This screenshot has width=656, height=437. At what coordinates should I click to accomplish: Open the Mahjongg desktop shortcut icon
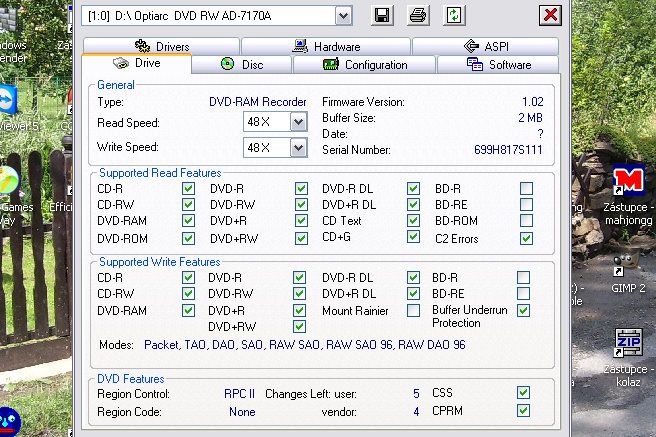tap(628, 181)
